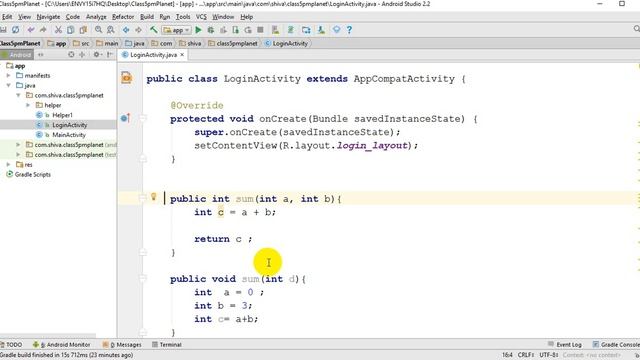The width and height of the screenshot is (640, 360).
Task: Click the Help question mark icon
Action: [x=349, y=30]
